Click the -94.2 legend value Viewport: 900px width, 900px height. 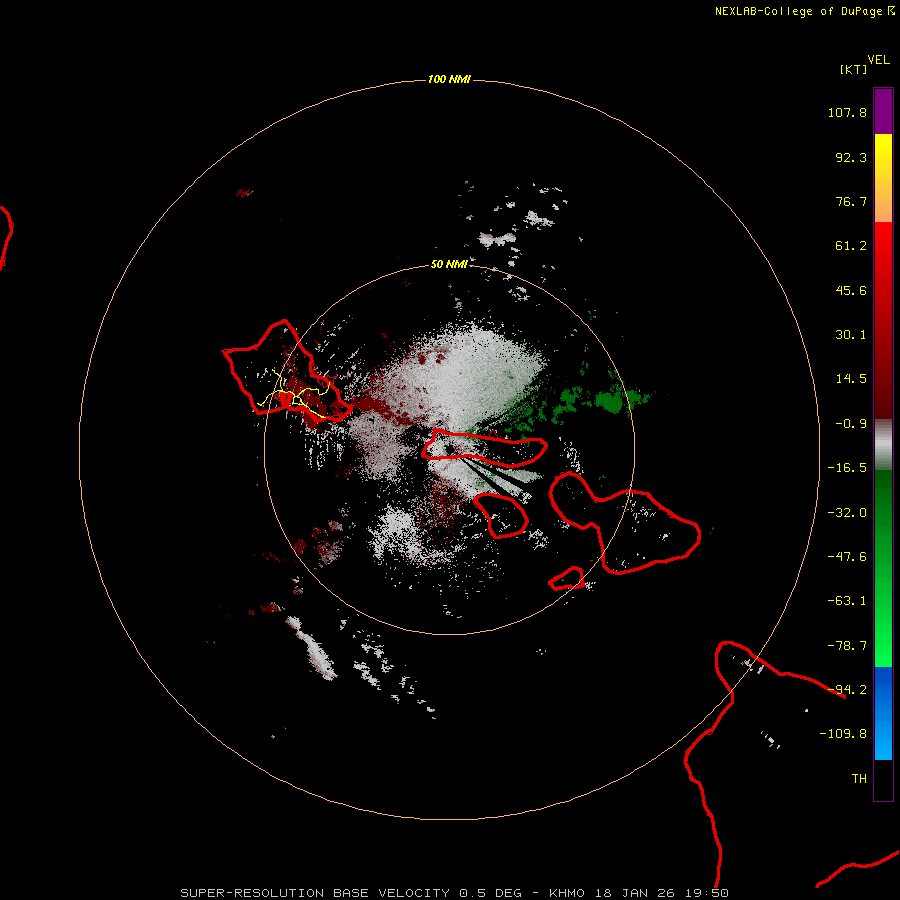(x=847, y=690)
